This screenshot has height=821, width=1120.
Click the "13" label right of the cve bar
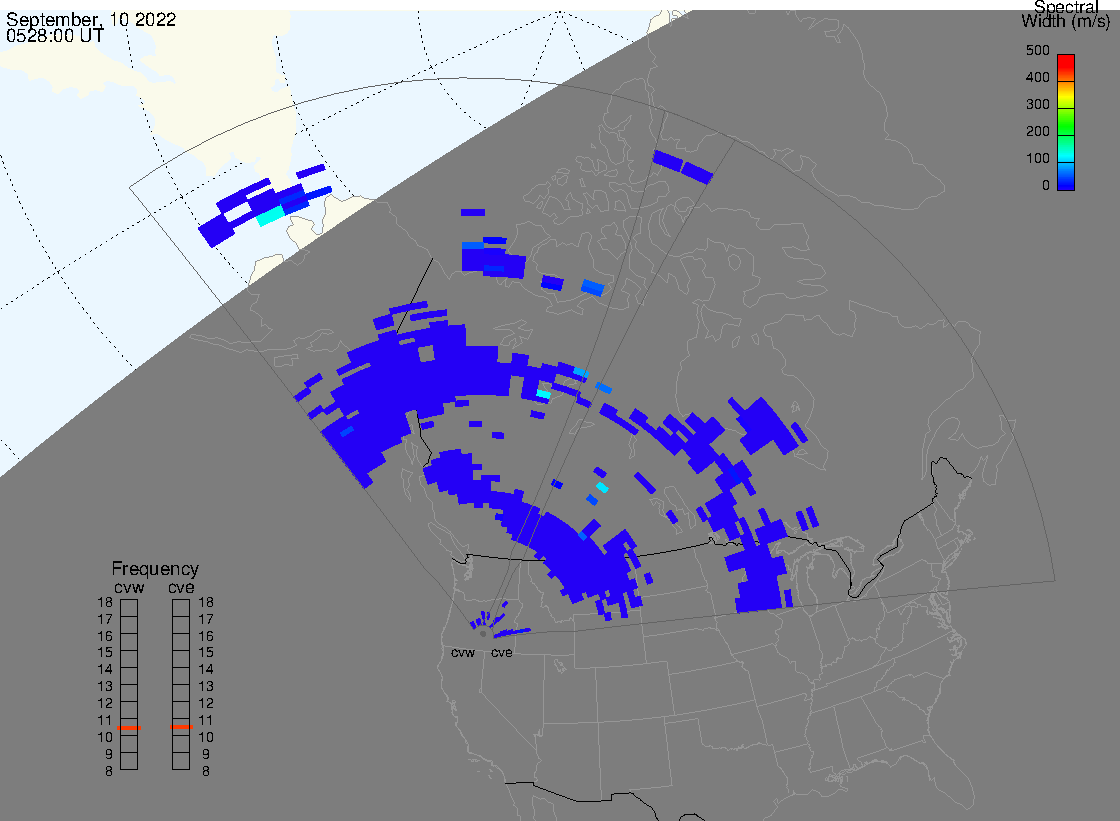[206, 687]
